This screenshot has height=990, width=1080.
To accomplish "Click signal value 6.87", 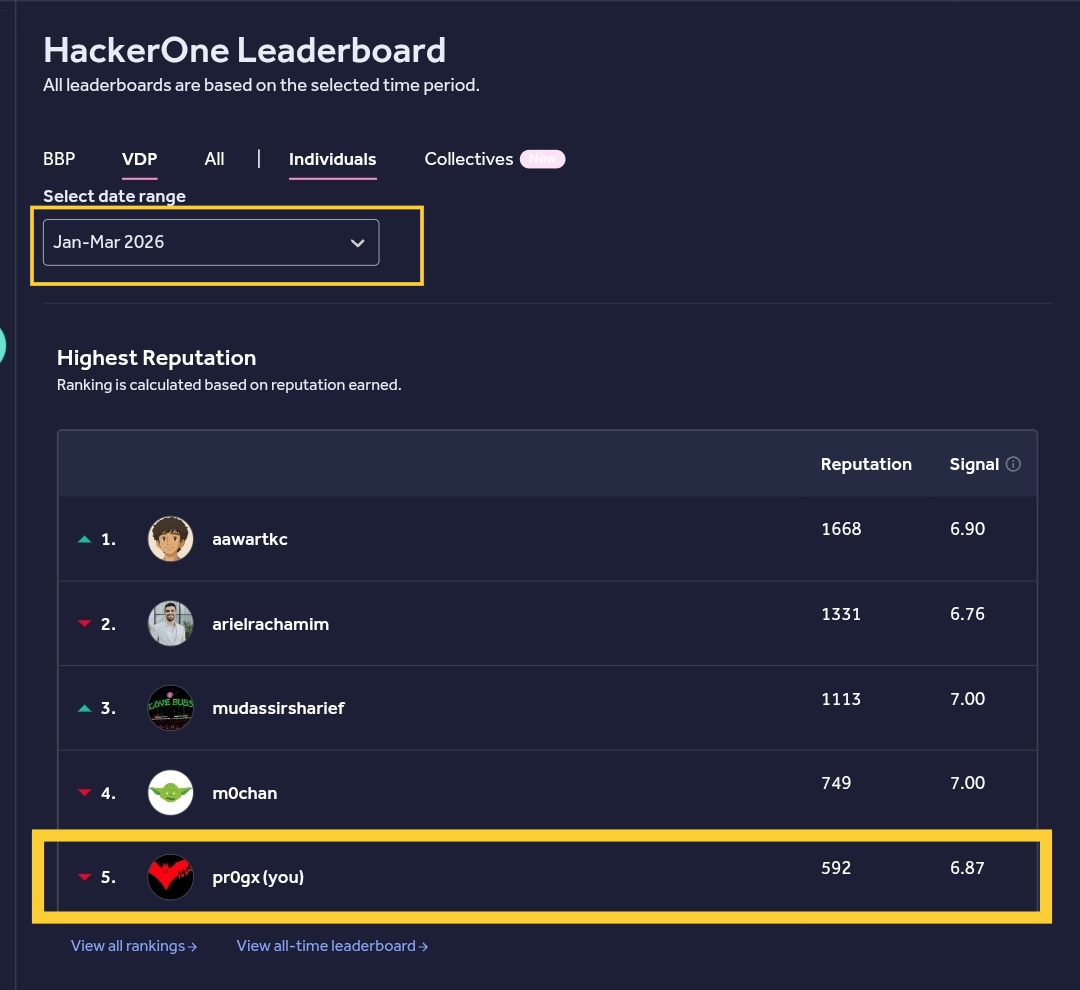I will click(968, 868).
